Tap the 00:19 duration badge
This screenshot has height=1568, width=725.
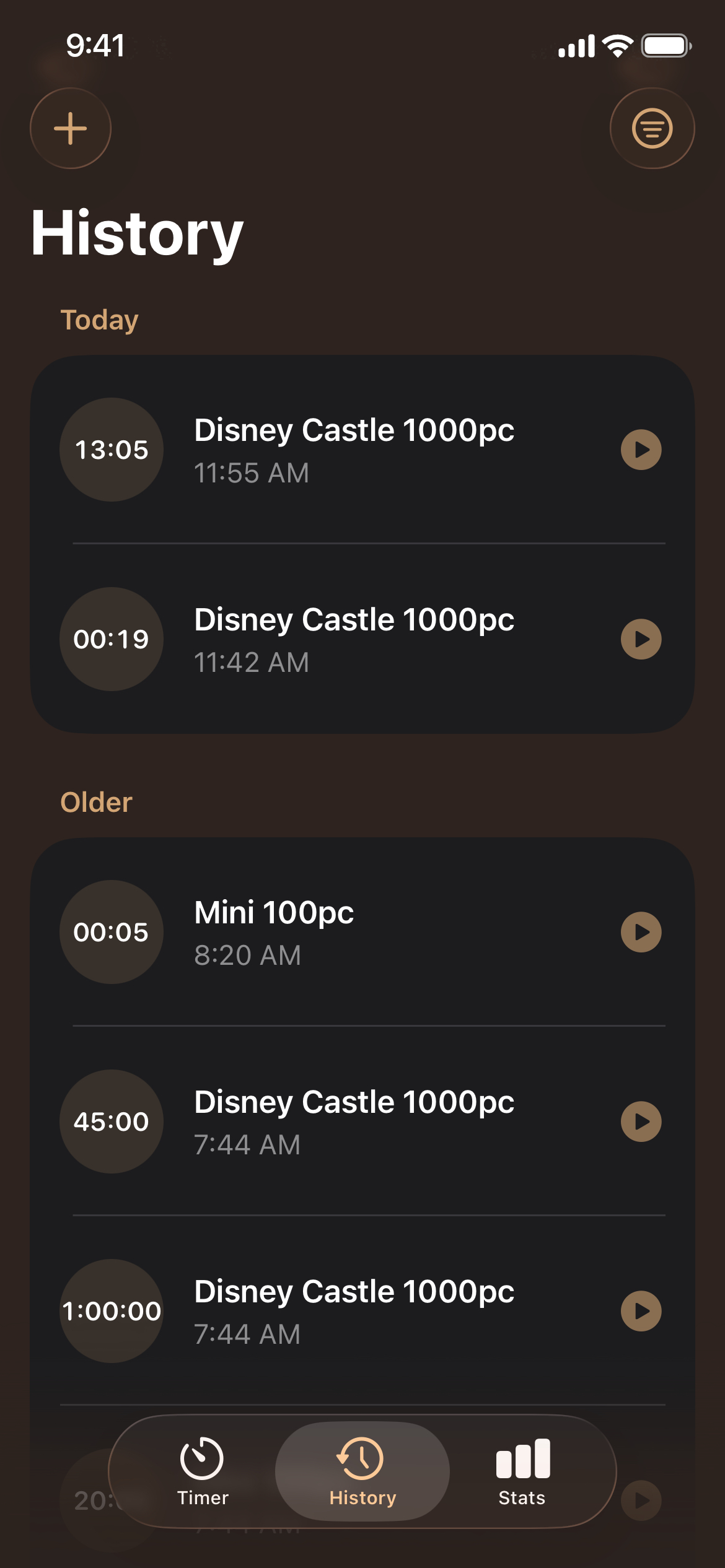coord(112,639)
